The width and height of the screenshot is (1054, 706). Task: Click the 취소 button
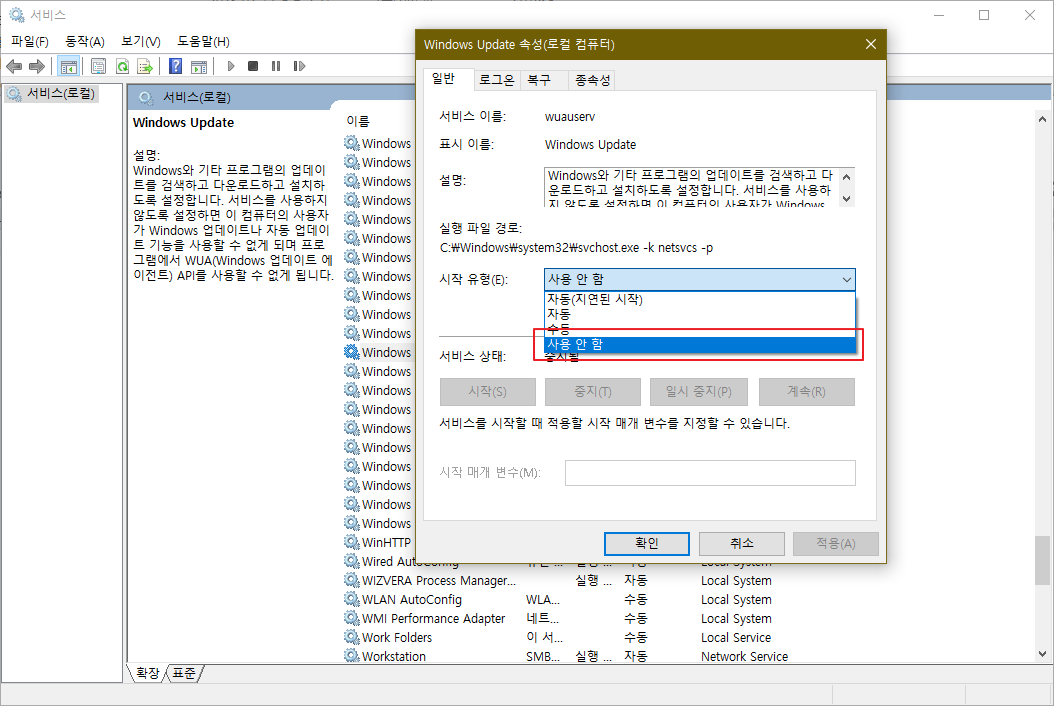(741, 543)
